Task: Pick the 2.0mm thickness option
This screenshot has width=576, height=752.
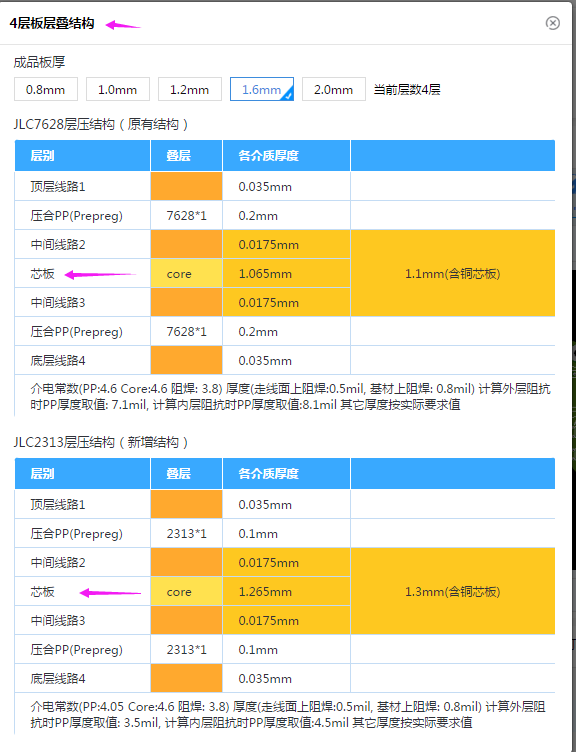Action: click(x=334, y=90)
